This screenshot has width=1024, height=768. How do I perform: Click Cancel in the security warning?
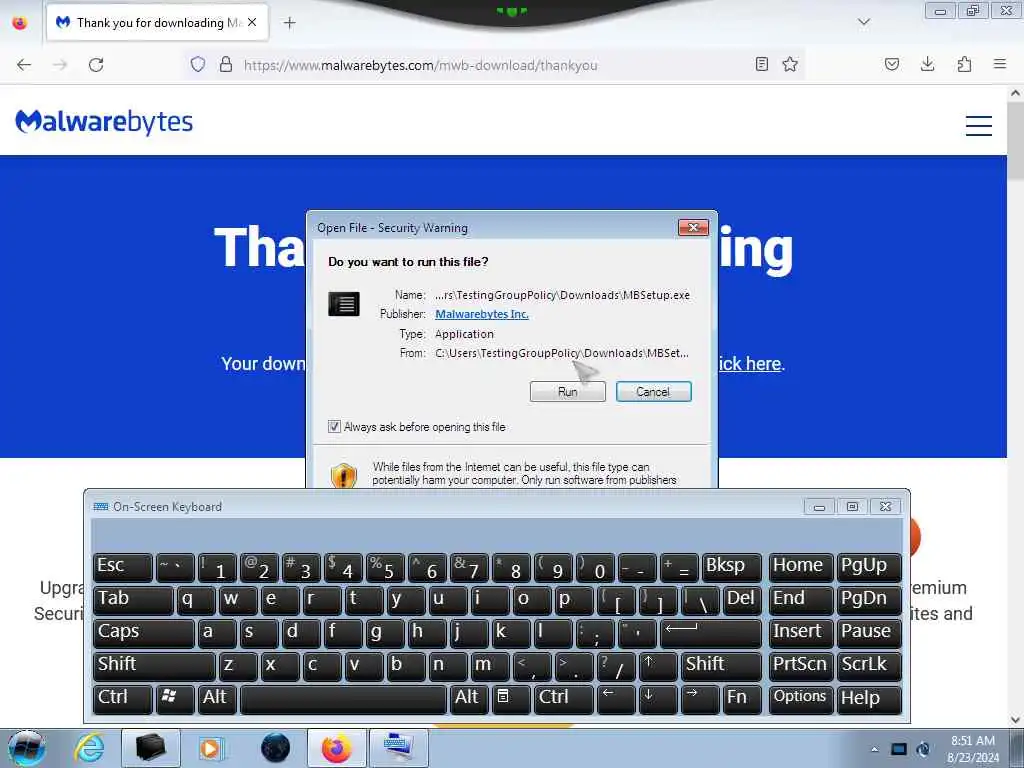[x=653, y=392]
